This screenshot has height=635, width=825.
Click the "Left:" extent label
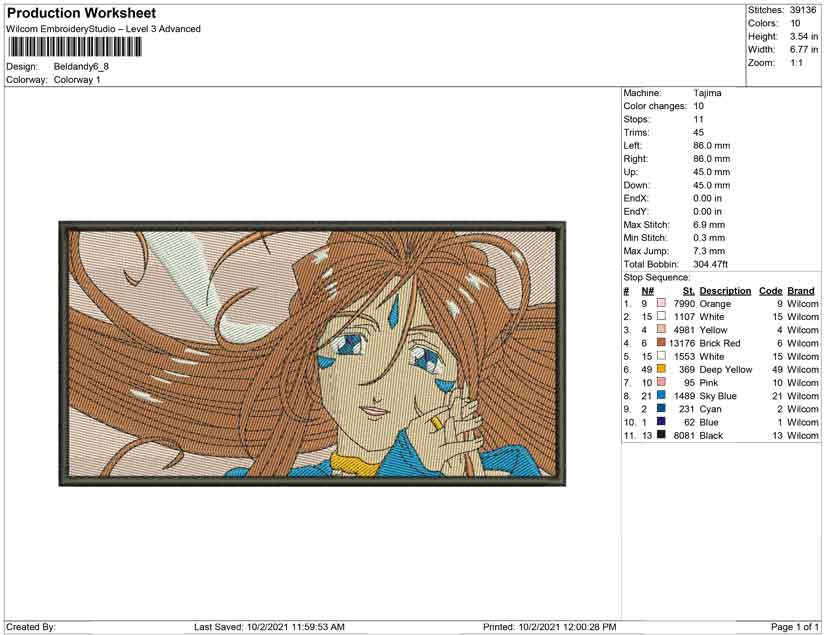[x=632, y=146]
